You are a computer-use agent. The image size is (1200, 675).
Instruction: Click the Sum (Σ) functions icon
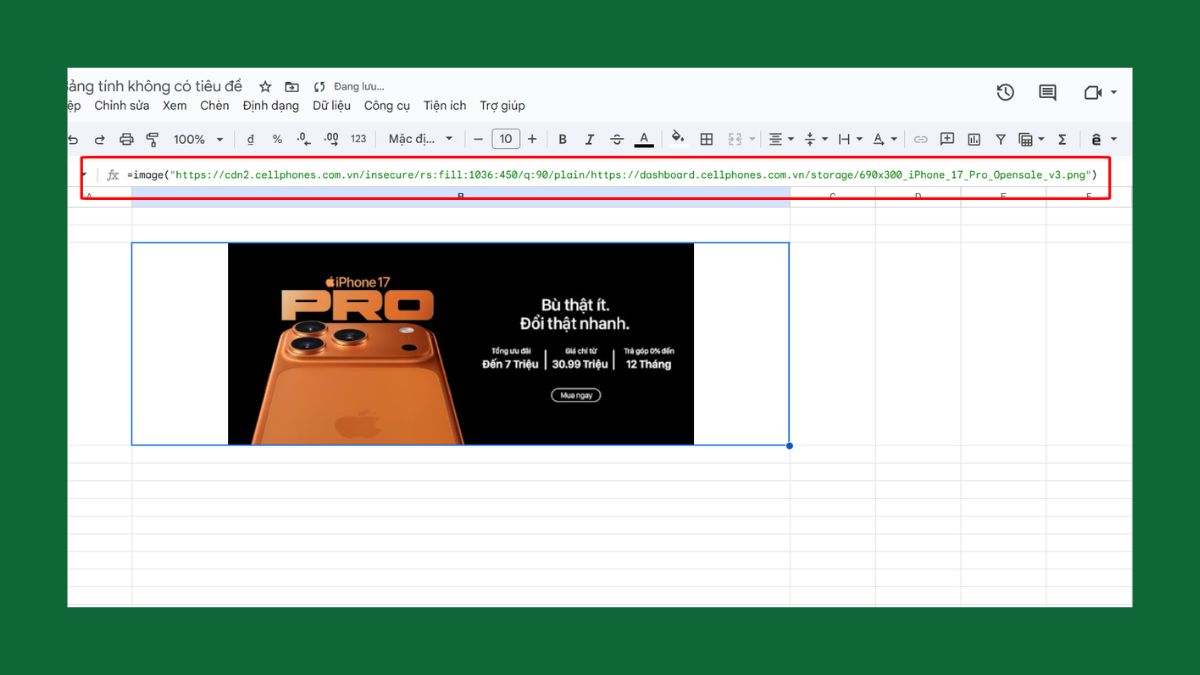1063,139
